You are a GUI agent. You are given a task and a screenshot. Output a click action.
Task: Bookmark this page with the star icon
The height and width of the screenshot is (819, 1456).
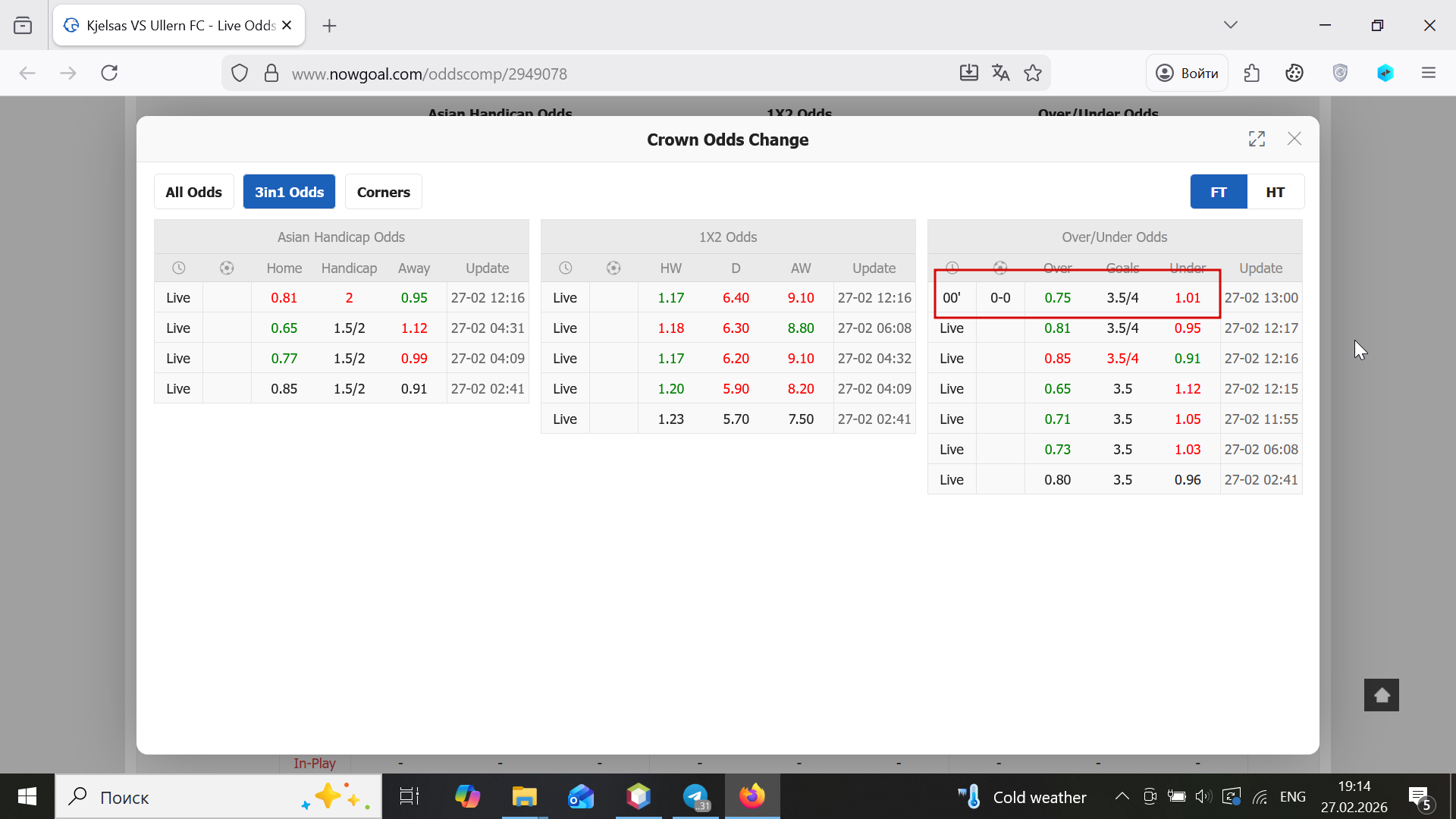click(1032, 73)
